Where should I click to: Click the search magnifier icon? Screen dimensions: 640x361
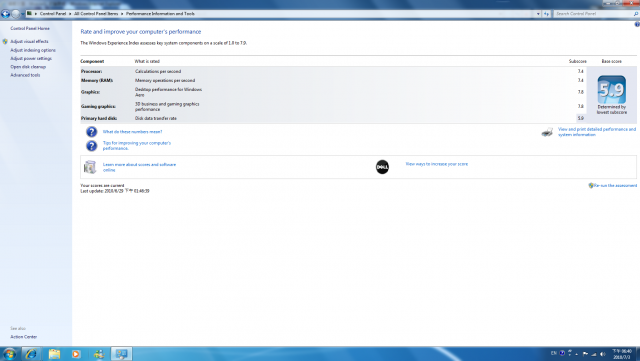pos(636,13)
